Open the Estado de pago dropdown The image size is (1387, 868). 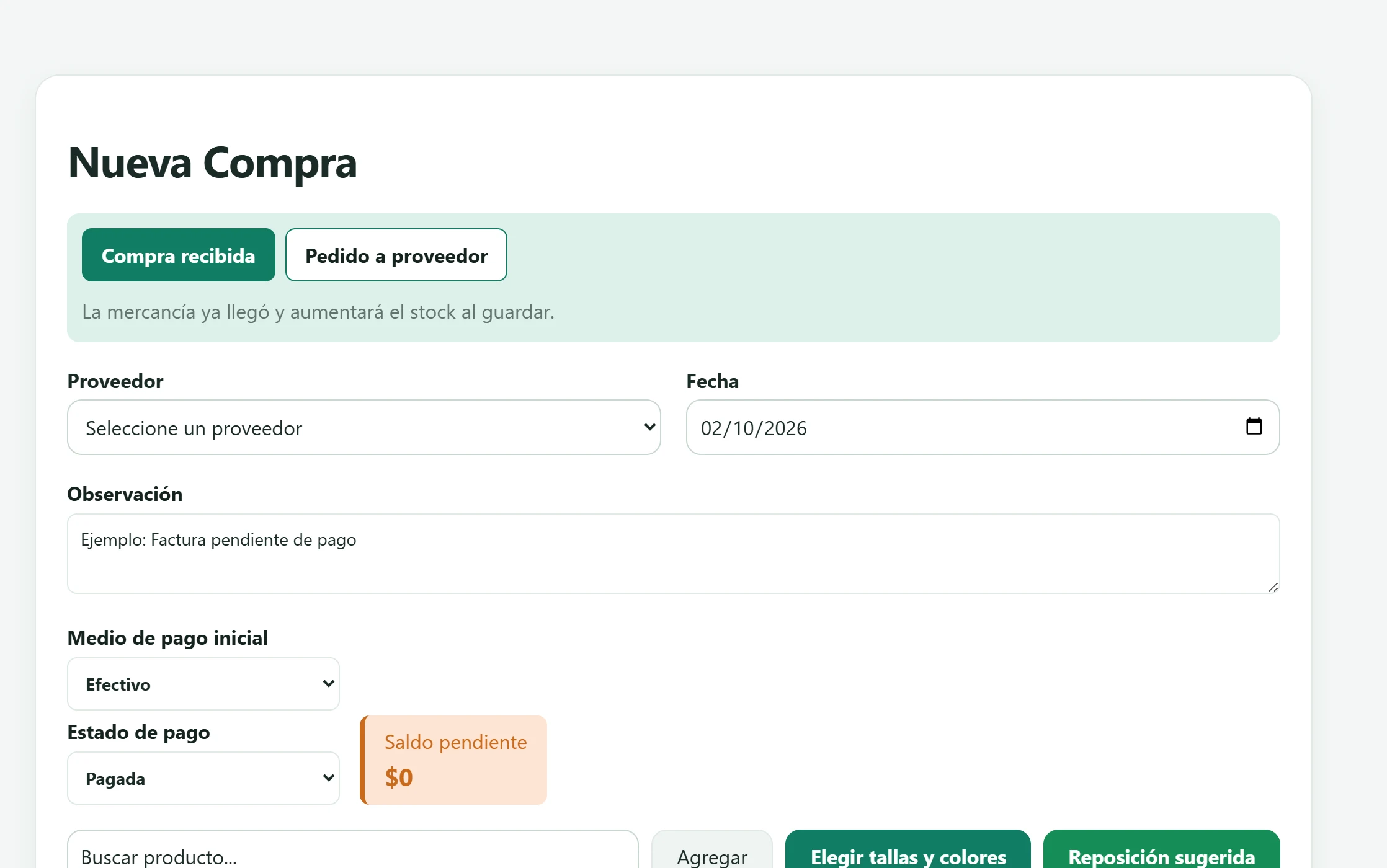(203, 778)
